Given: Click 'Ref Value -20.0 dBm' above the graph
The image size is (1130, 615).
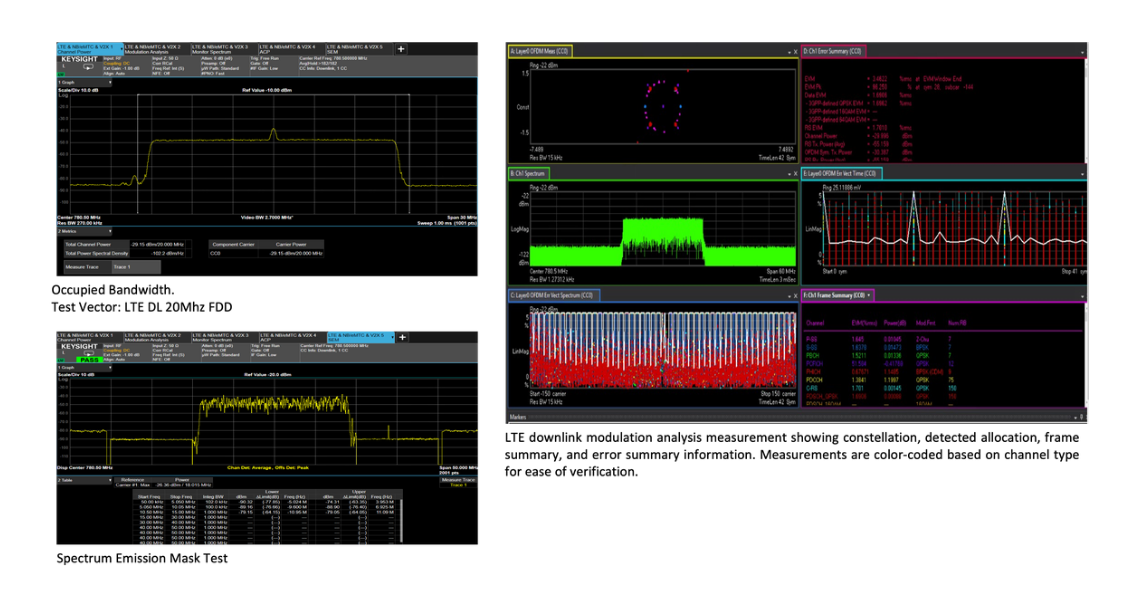Looking at the screenshot, I should tap(268, 375).
